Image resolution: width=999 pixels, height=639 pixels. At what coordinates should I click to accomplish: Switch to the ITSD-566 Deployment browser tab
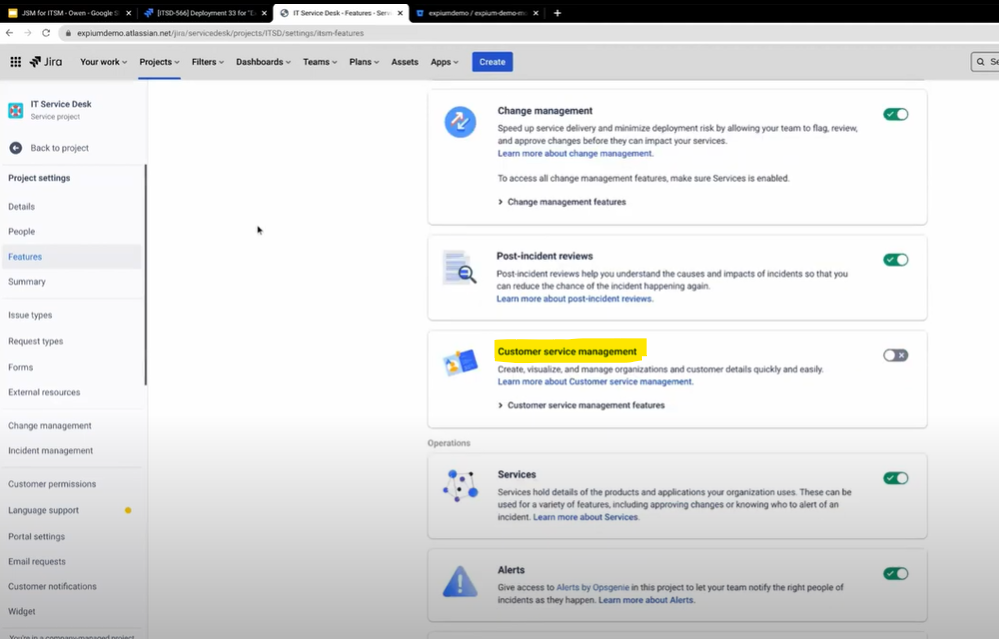pos(204,13)
